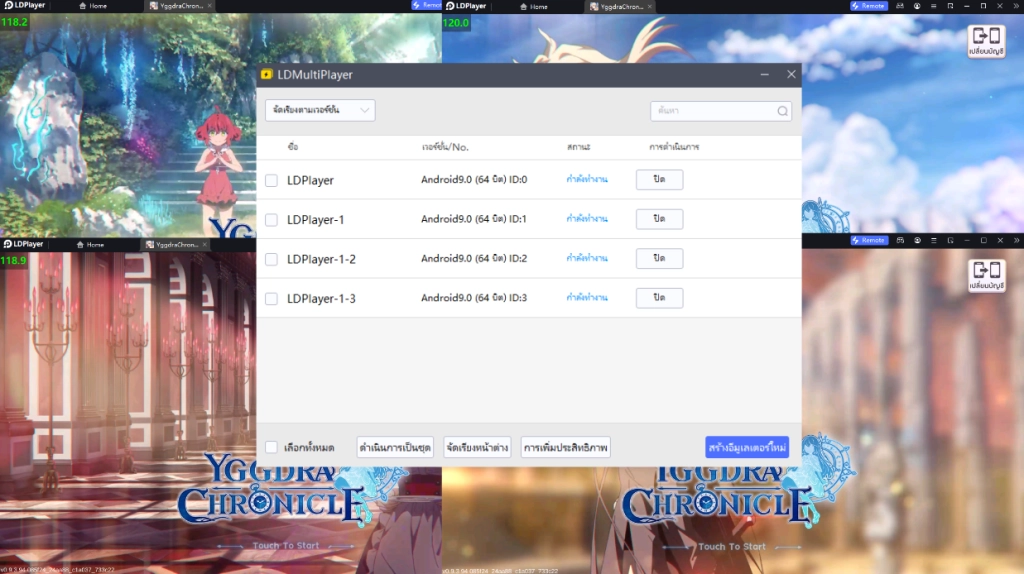
Task: Open account icon in top-right LDPlayer window
Action: [917, 6]
